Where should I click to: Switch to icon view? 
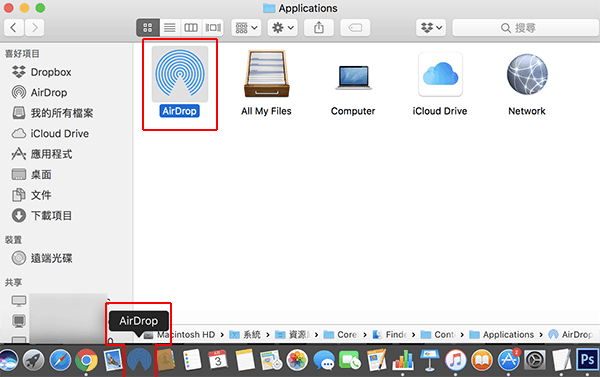(x=148, y=28)
